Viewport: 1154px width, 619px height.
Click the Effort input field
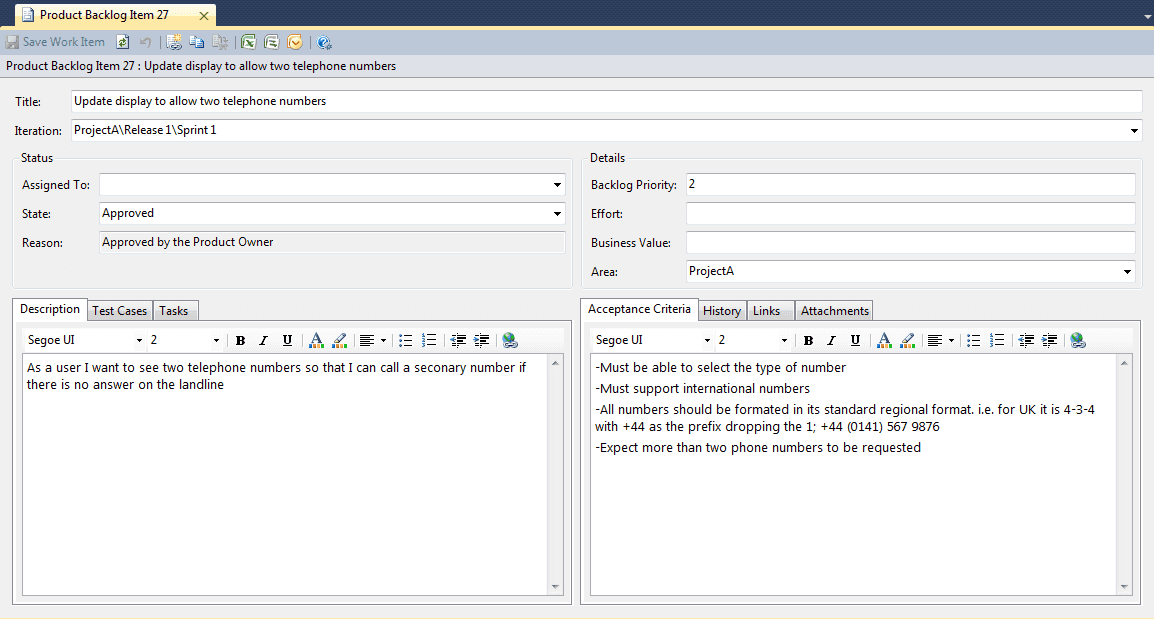click(910, 214)
